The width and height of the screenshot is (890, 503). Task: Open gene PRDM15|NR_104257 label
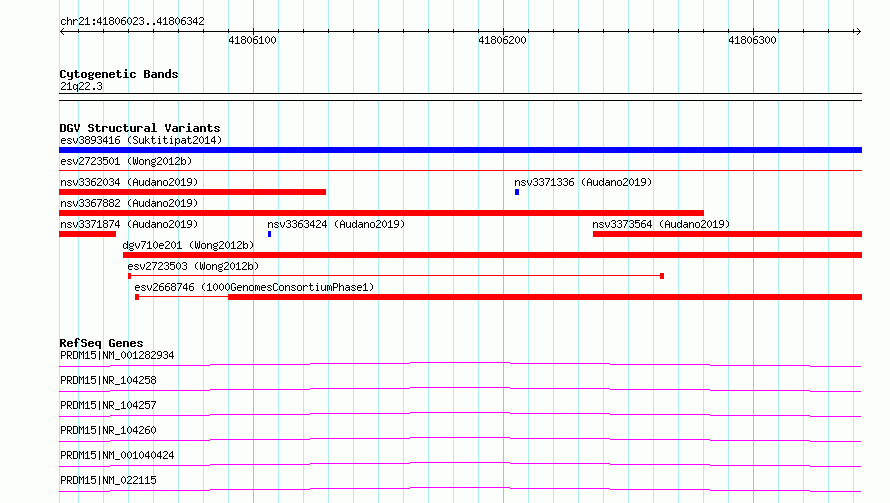tap(108, 405)
